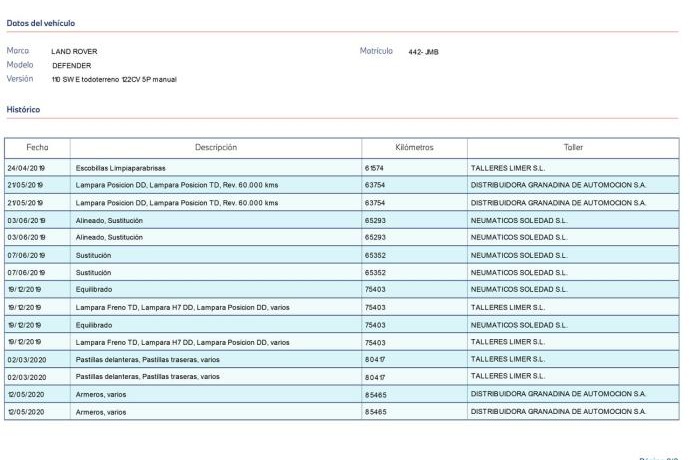Click the Marca field label
690x460 pixels.
click(x=18, y=50)
